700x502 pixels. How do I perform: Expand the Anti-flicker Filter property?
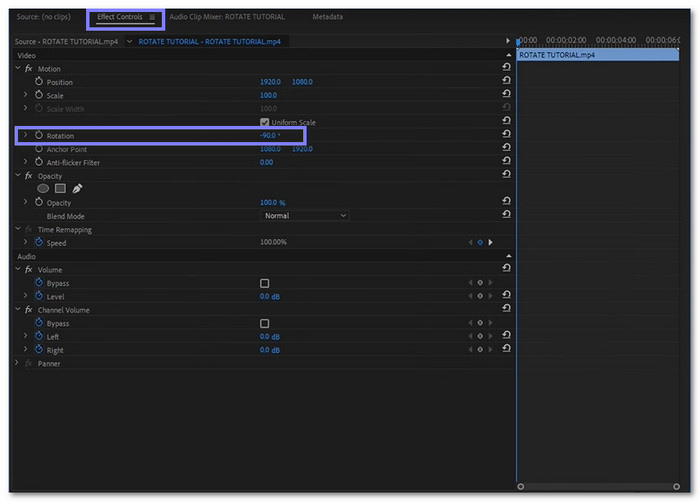25,162
